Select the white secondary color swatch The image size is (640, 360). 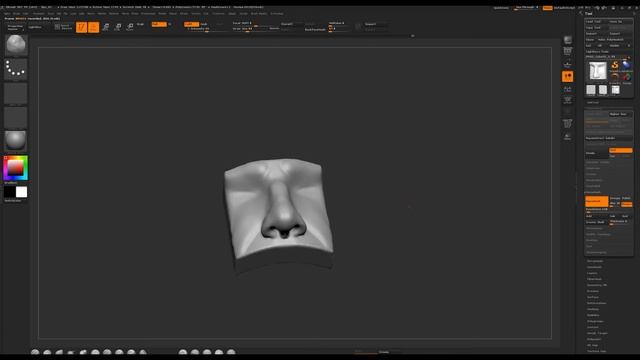pos(21,192)
